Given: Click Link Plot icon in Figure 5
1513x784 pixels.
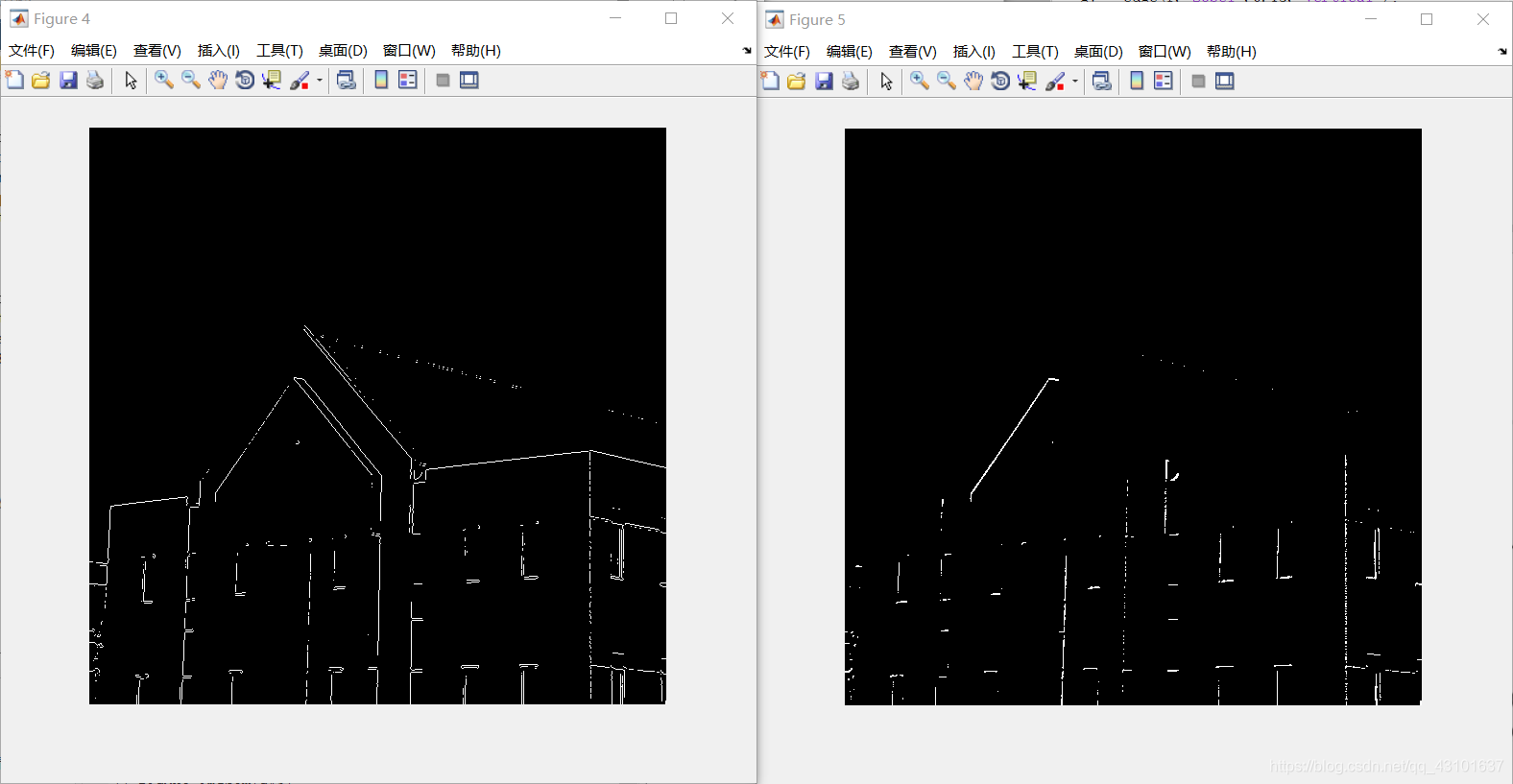Looking at the screenshot, I should pos(1102,81).
